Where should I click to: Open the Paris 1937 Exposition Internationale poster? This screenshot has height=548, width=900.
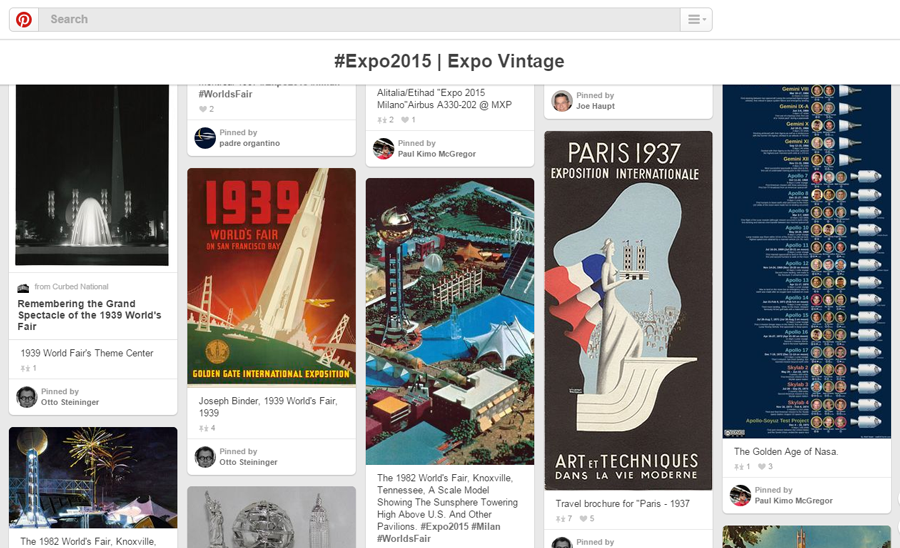(629, 310)
